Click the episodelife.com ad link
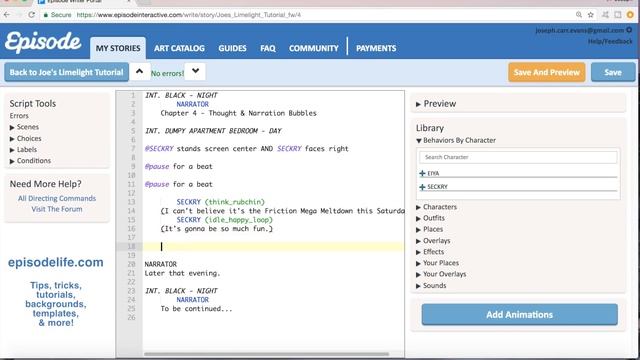 [56, 262]
